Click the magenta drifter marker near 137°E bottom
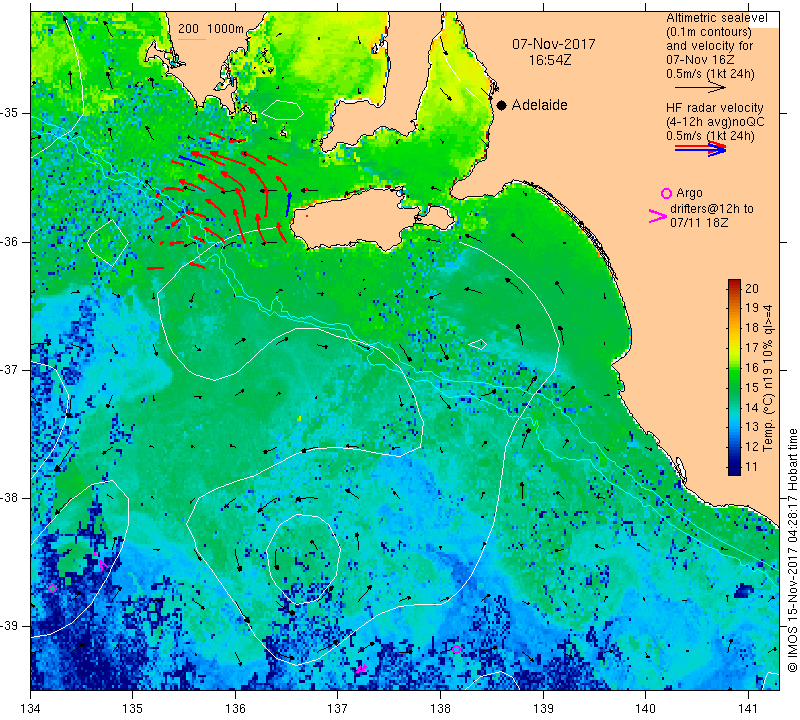The image size is (800, 720). [361, 668]
